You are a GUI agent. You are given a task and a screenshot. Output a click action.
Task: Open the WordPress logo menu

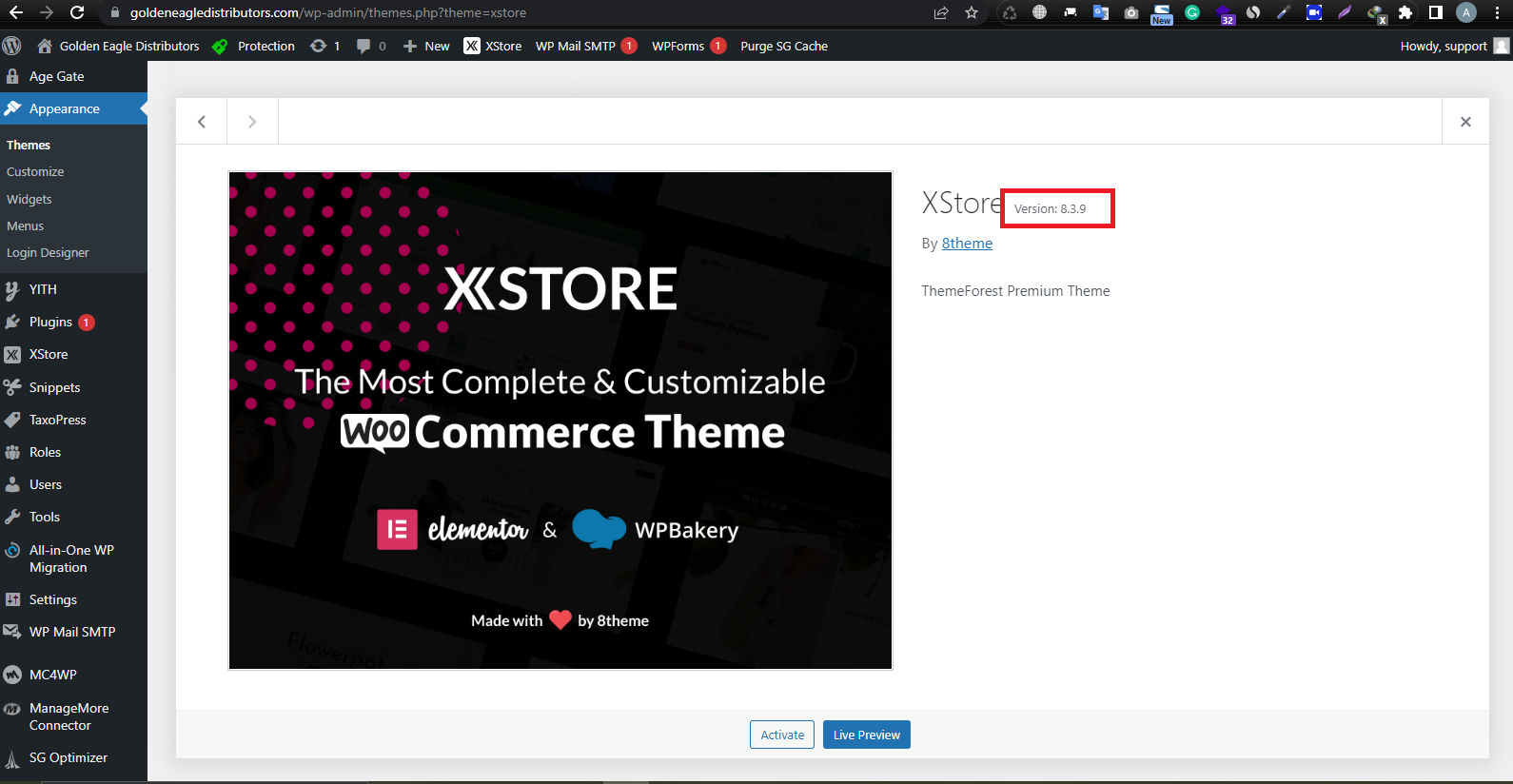pyautogui.click(x=12, y=46)
